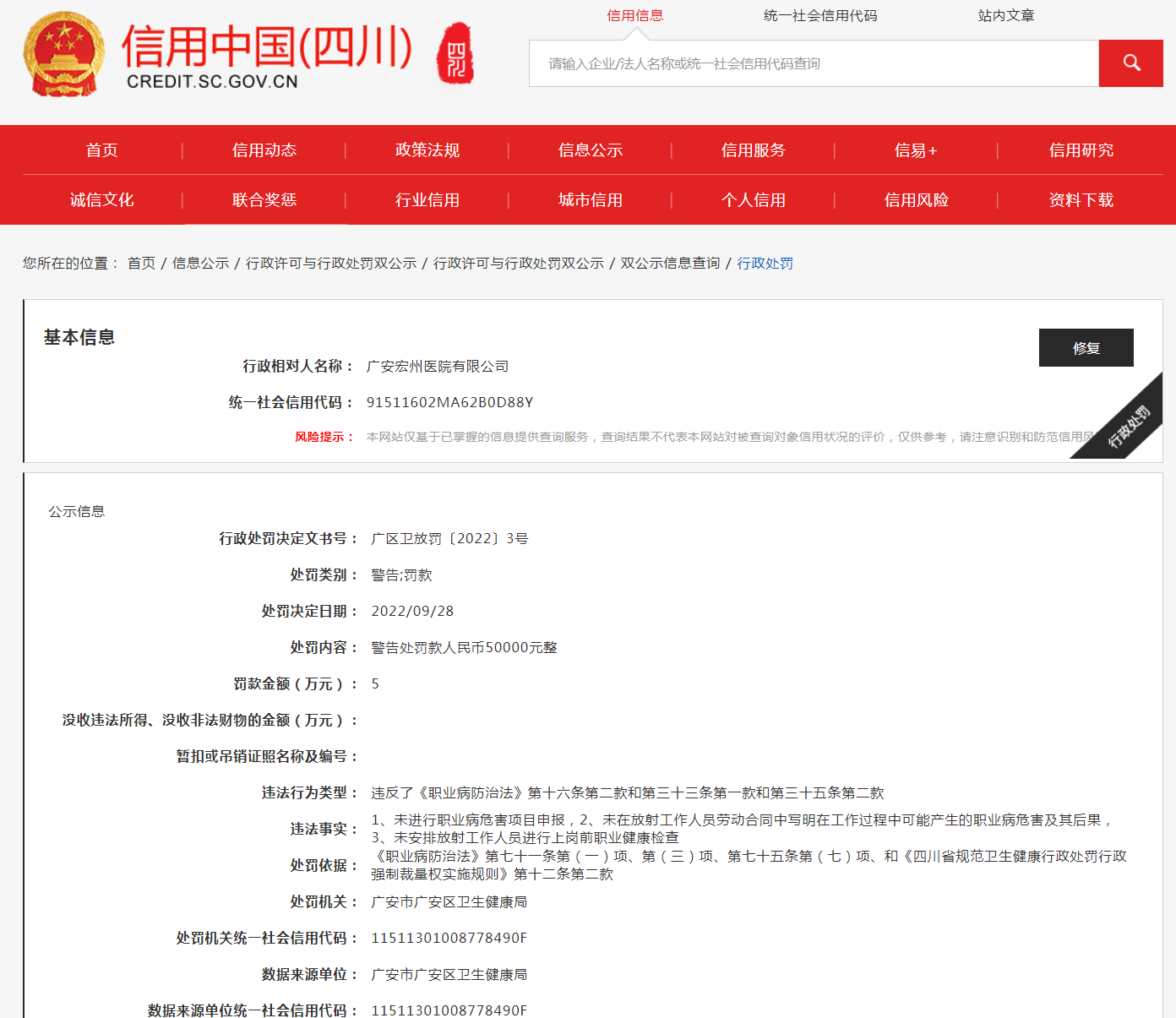This screenshot has width=1176, height=1018.
Task: Select the 处罚机关 value 广安市广安区卫生健康局
Action: coord(449,902)
